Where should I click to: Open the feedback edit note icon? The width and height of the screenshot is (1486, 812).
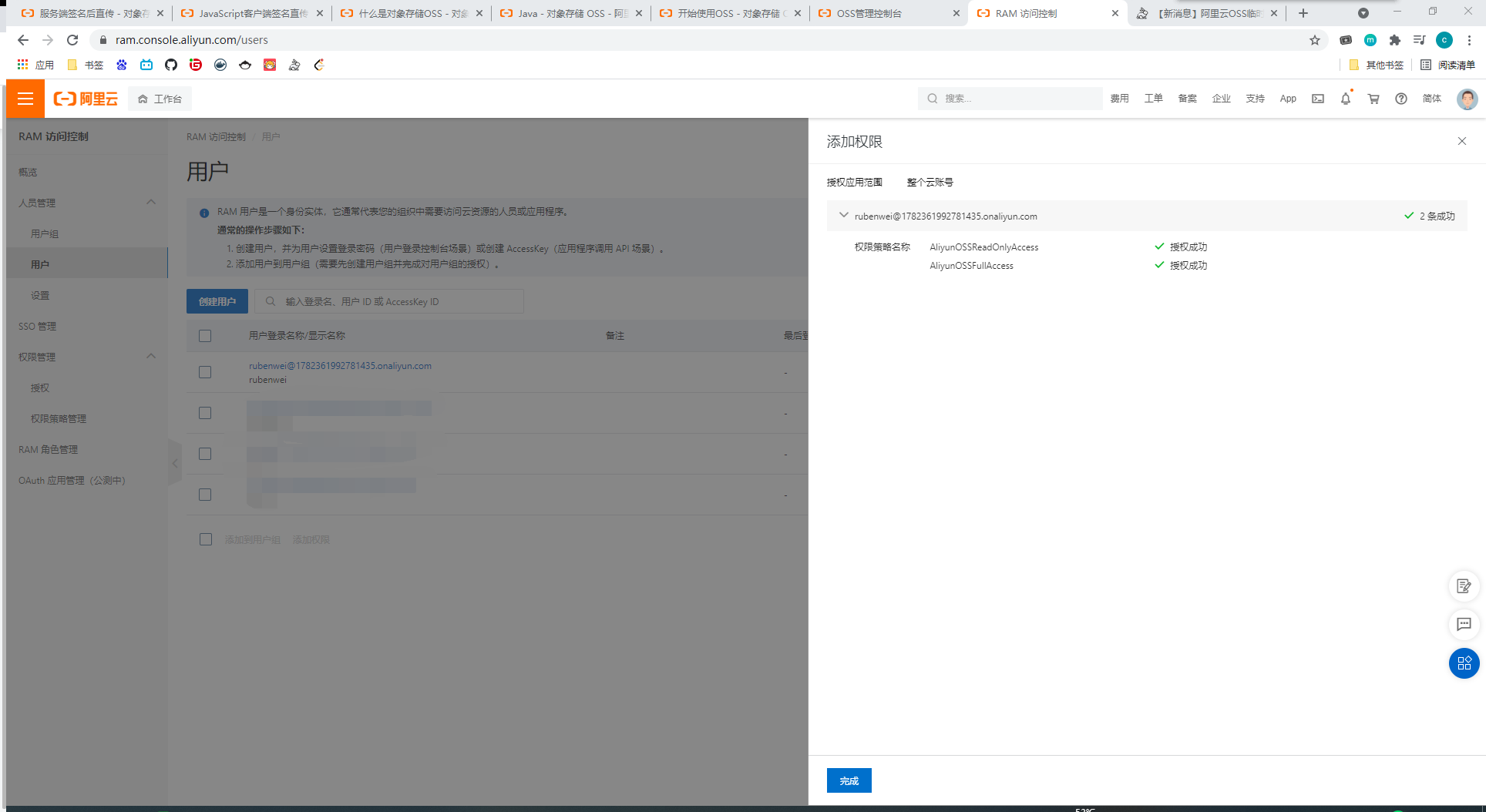coord(1464,586)
